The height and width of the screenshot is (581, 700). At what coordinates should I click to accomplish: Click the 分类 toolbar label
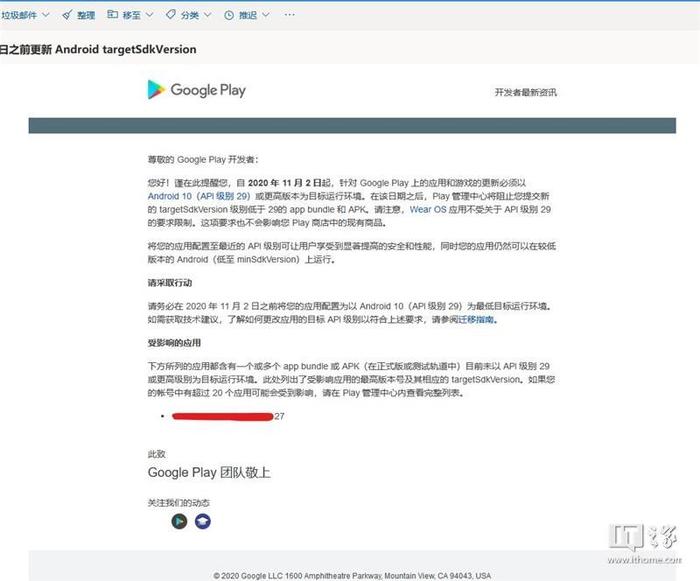(190, 15)
